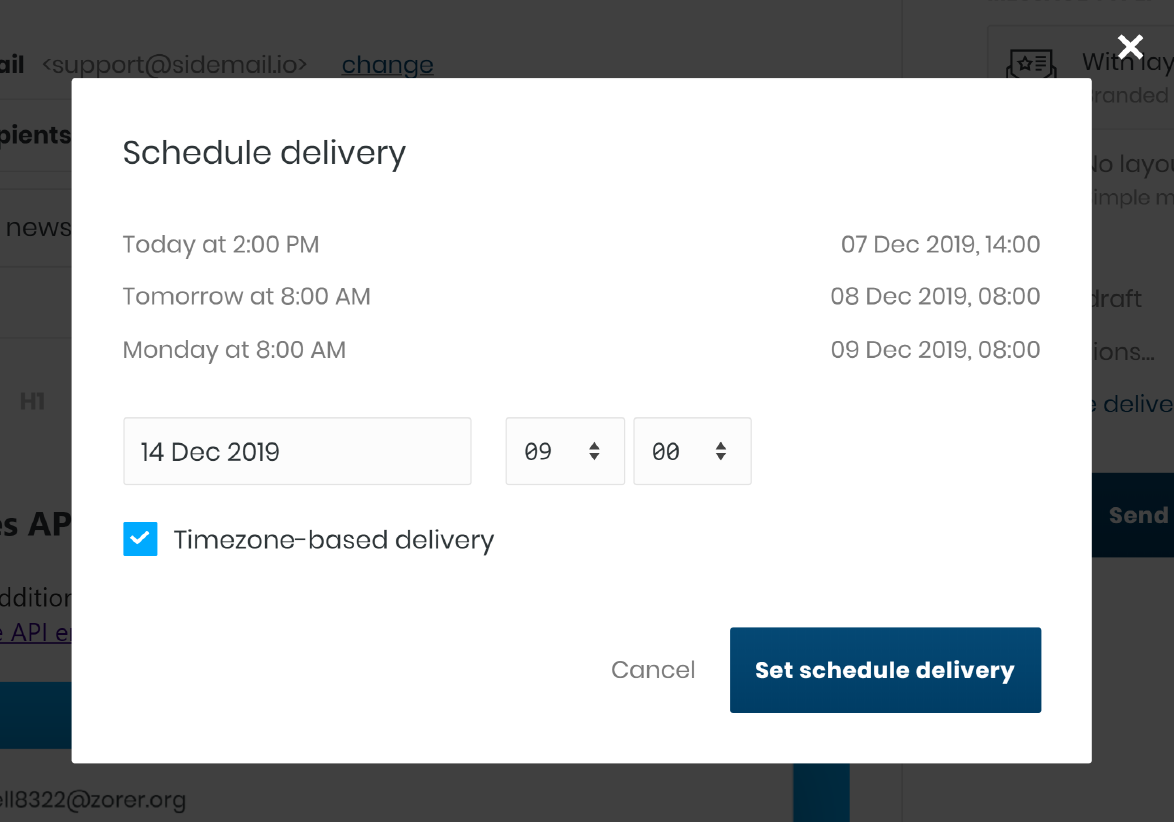Click the Timezone-based delivery label text
This screenshot has height=822, width=1174.
click(x=334, y=540)
